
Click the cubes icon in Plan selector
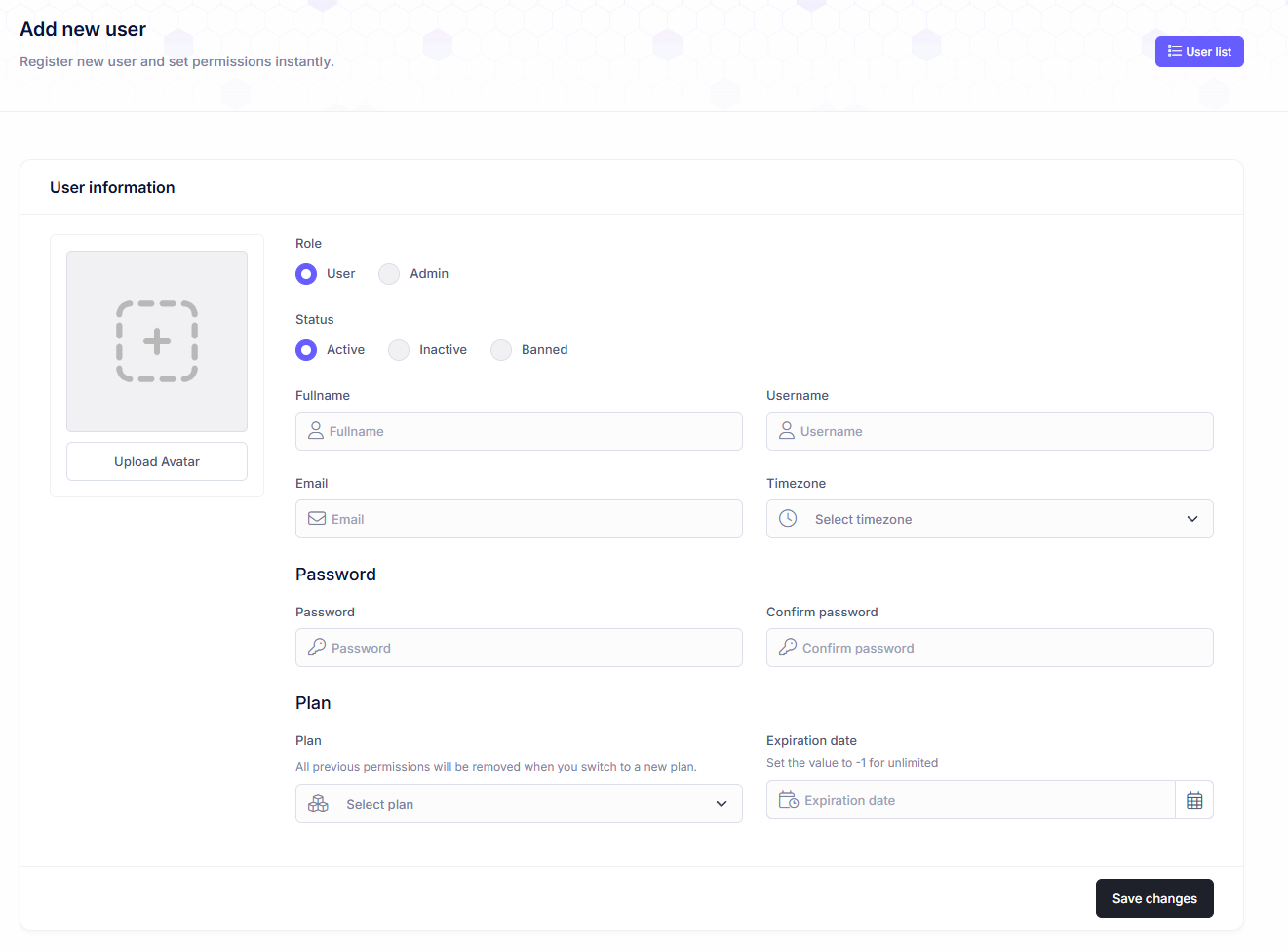click(318, 804)
